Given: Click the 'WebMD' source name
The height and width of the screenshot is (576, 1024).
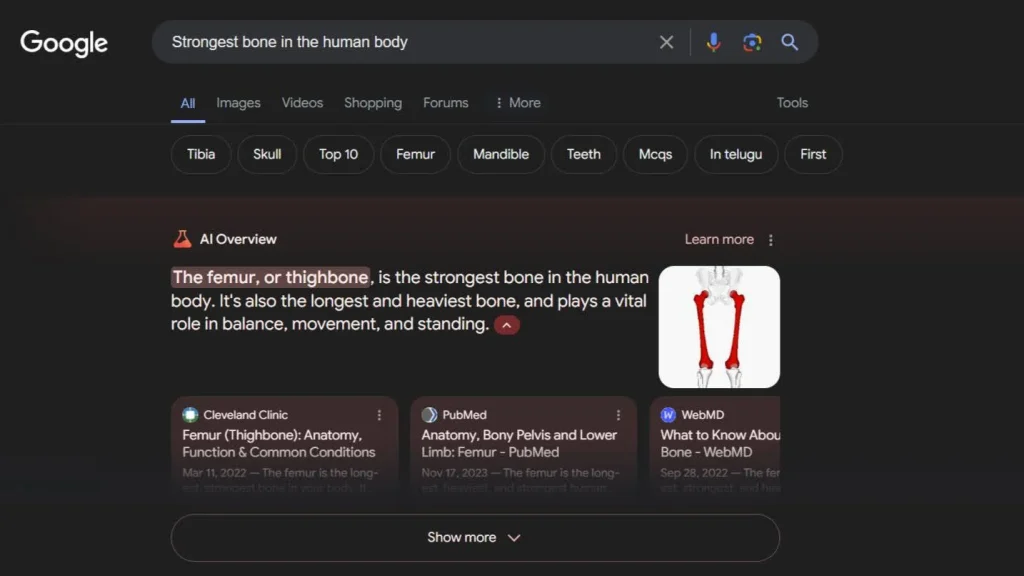Looking at the screenshot, I should click(x=703, y=415).
